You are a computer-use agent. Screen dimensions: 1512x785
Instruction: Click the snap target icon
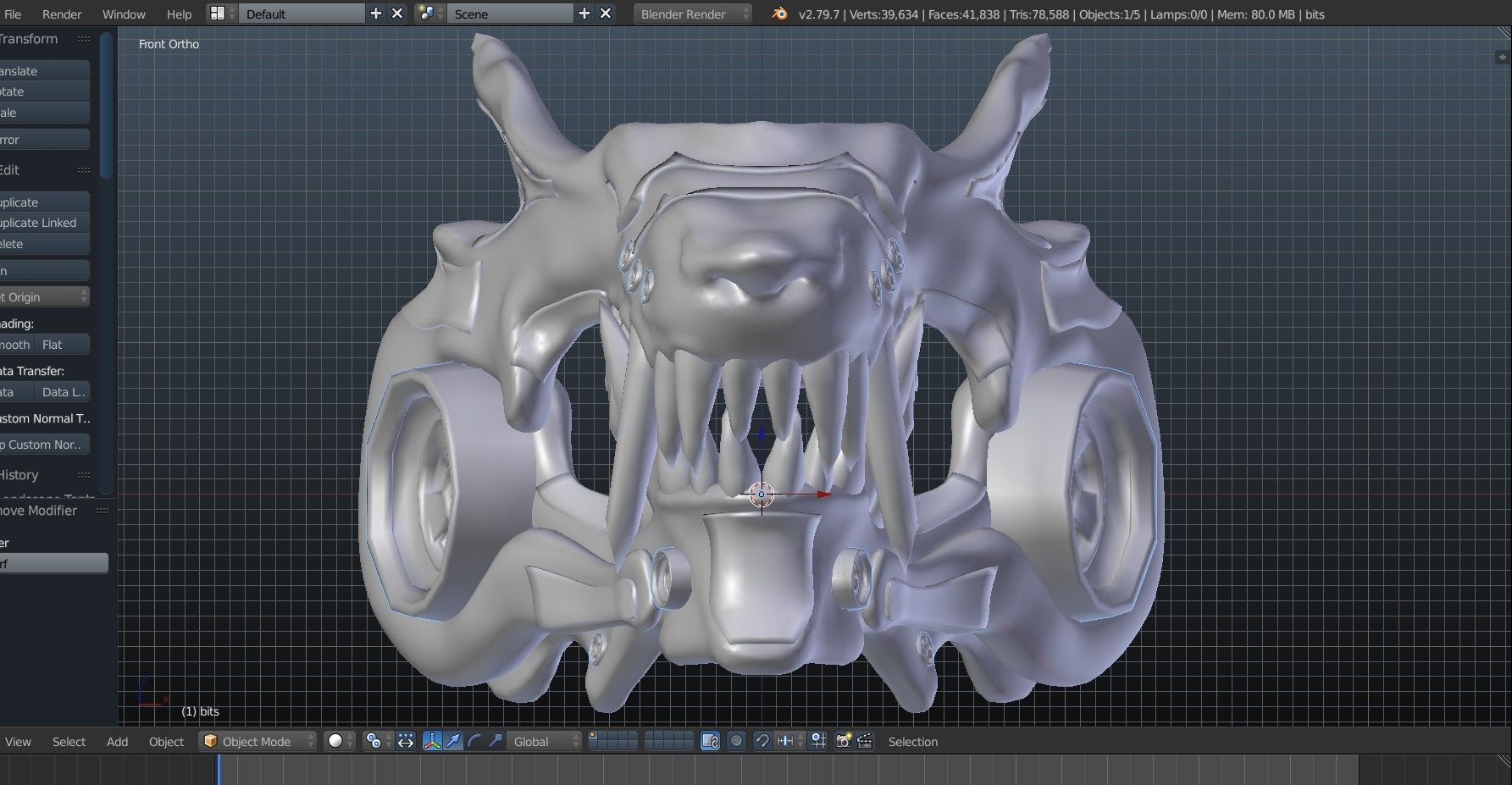click(817, 741)
